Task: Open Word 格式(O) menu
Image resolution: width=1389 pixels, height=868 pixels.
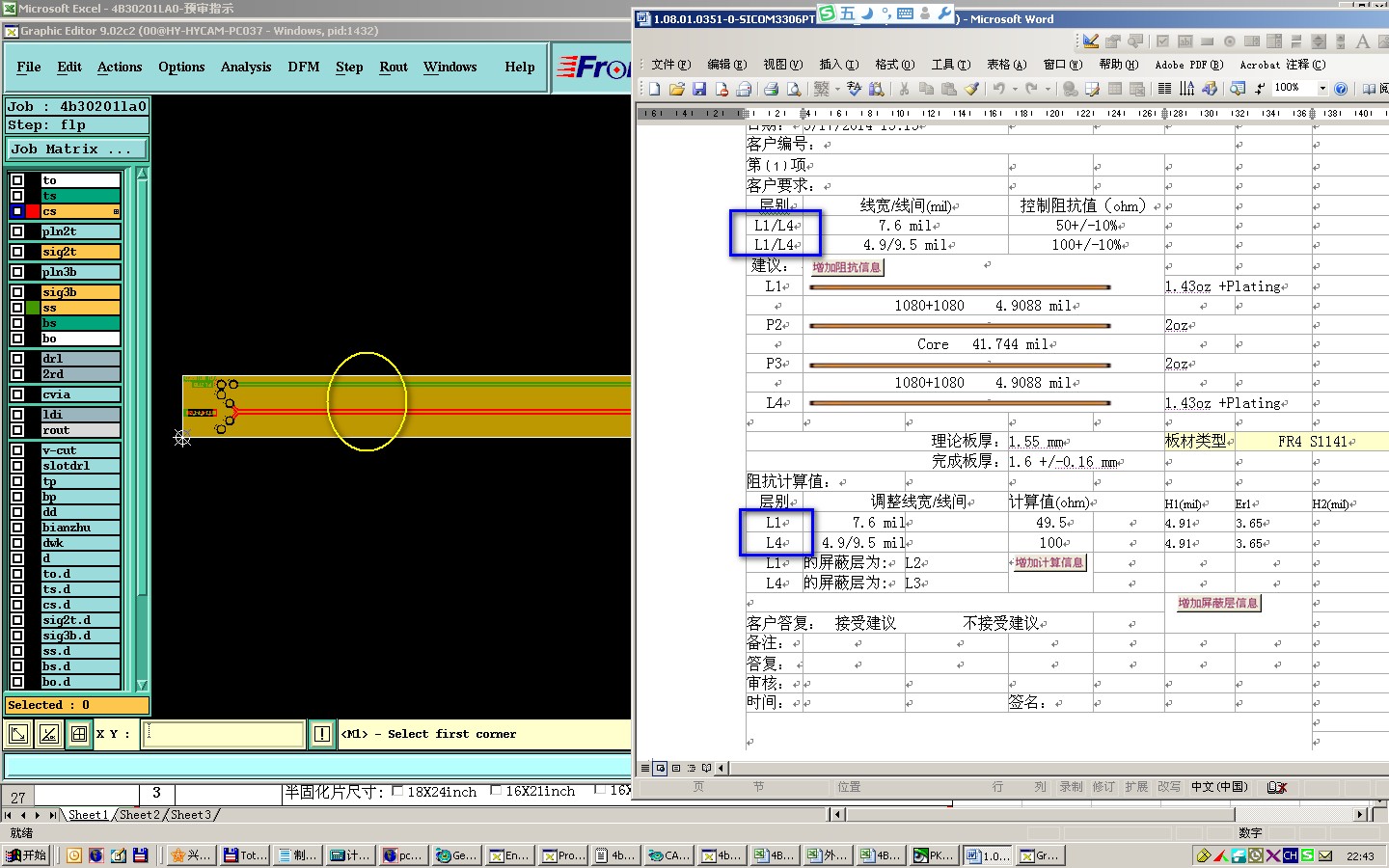Action: (894, 65)
